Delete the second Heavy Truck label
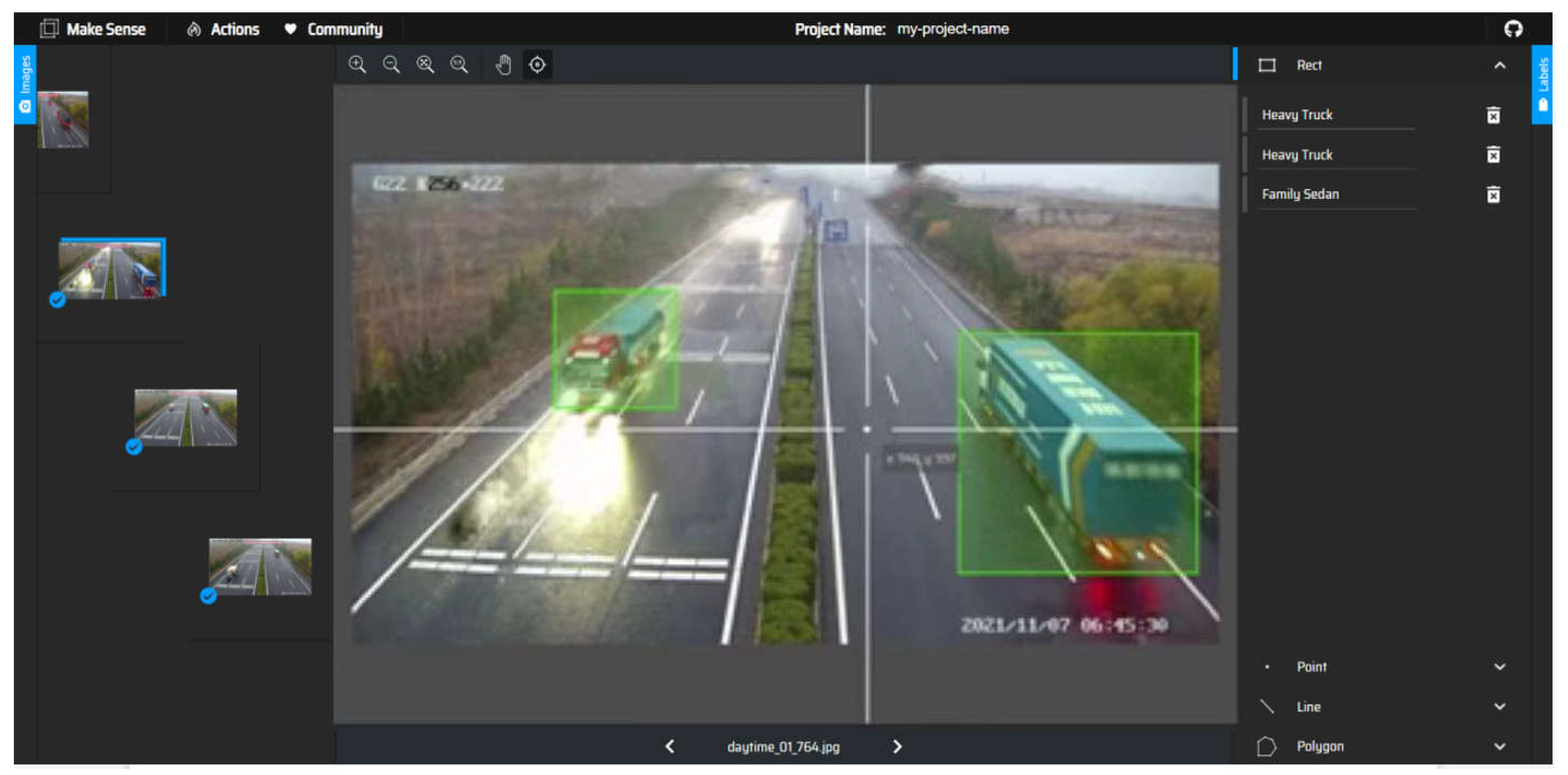Viewport: 1568px width, 775px height. click(1493, 154)
